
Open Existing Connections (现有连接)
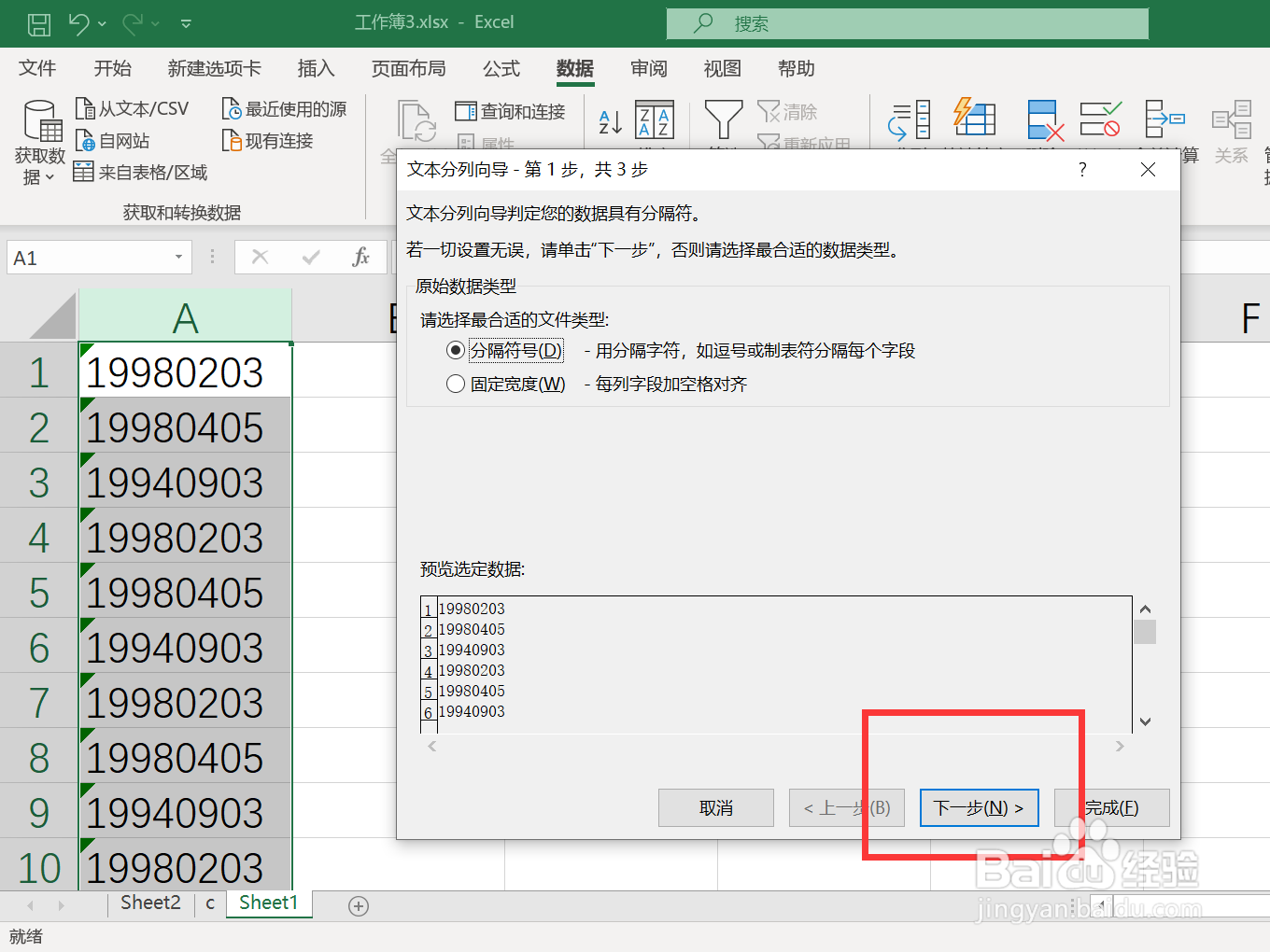point(267,141)
